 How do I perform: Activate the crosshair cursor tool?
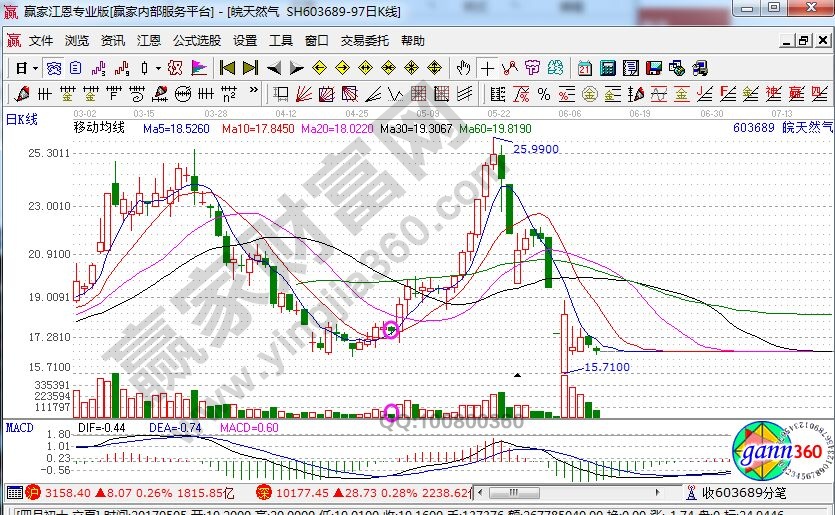487,68
